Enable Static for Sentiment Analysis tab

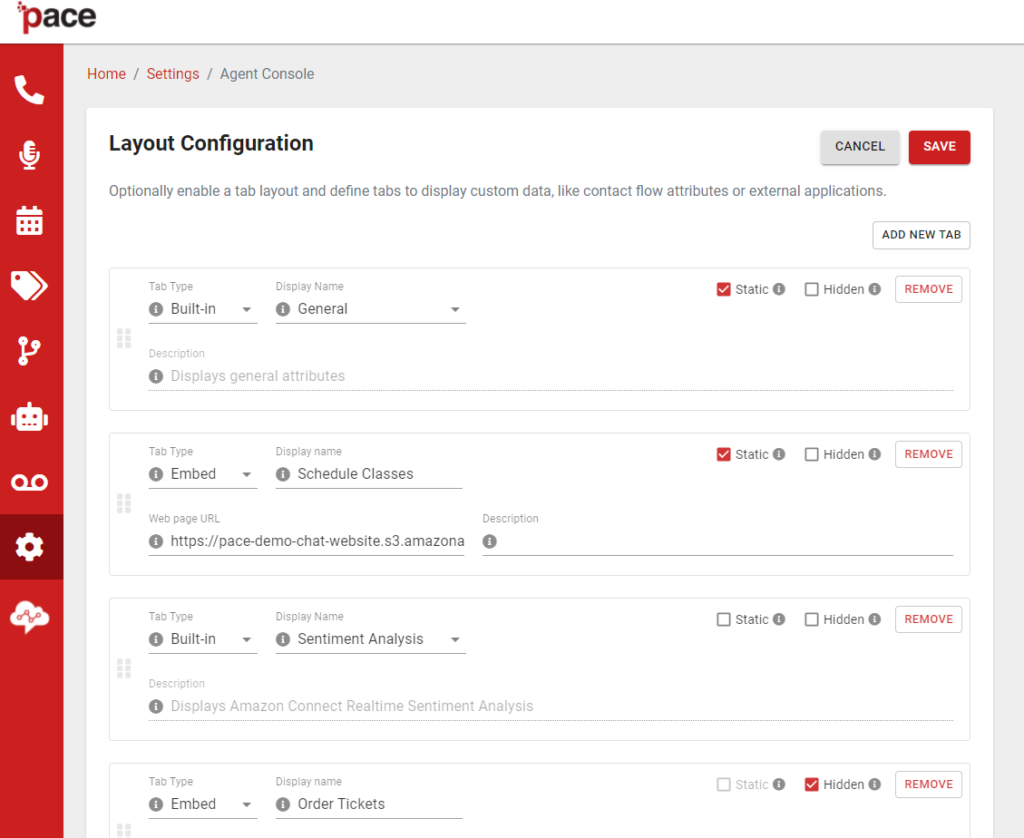pos(724,619)
